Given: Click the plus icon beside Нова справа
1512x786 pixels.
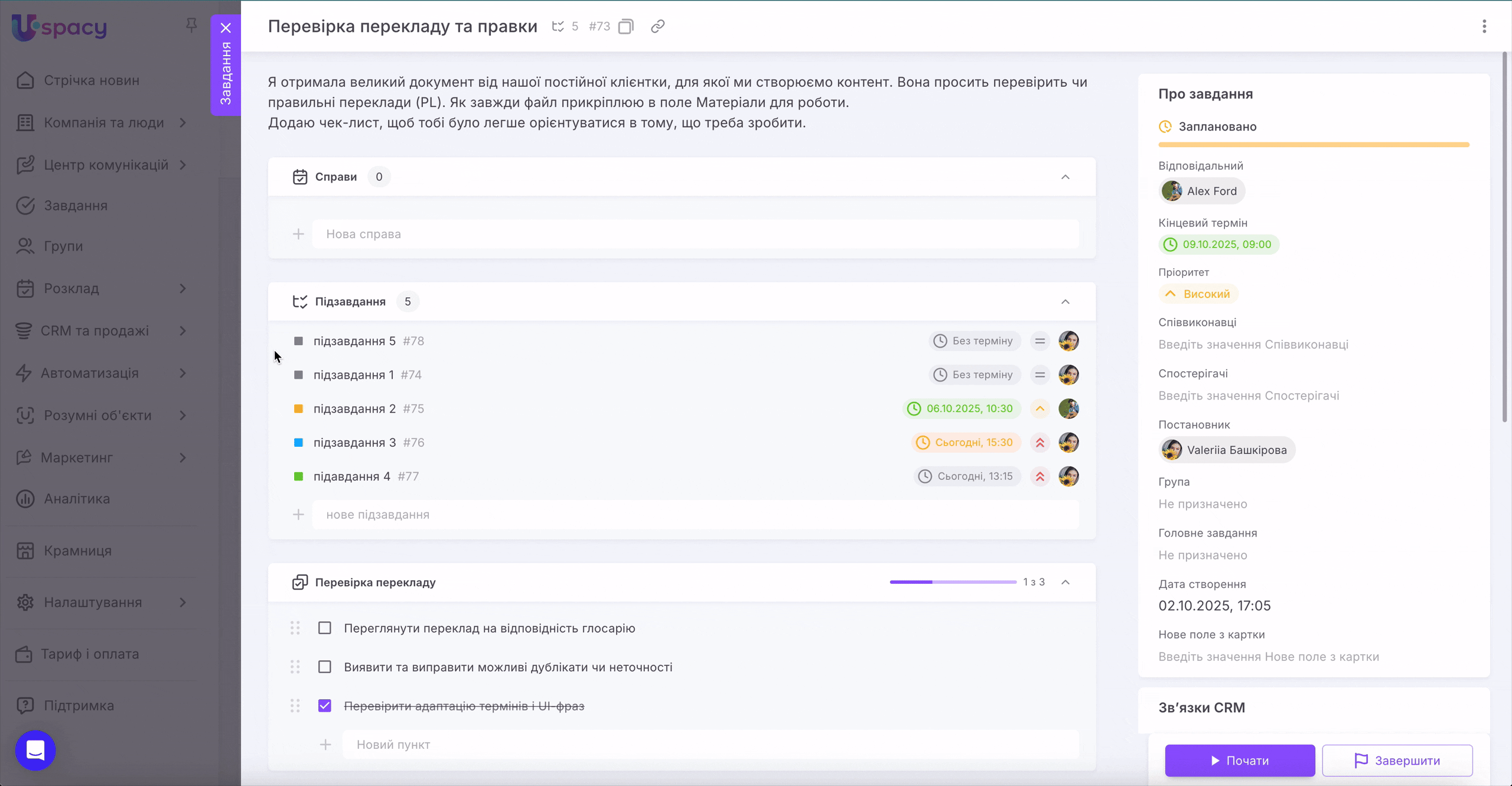Looking at the screenshot, I should (298, 234).
